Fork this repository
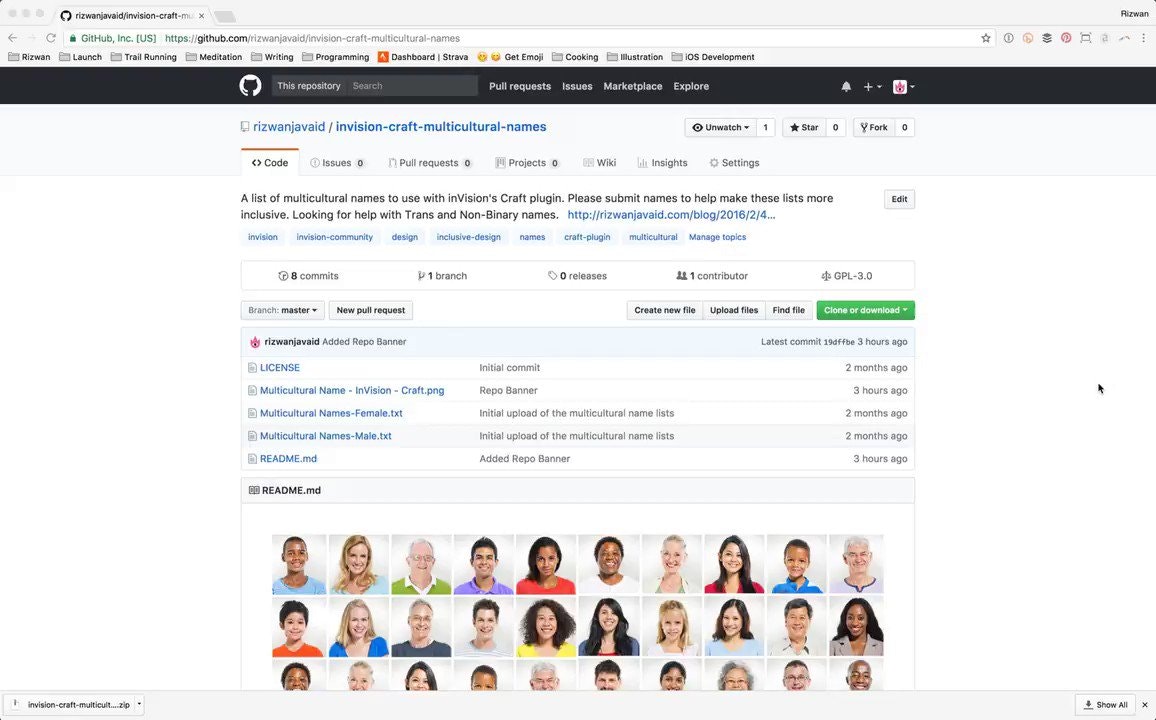This screenshot has width=1156, height=720. (x=874, y=127)
